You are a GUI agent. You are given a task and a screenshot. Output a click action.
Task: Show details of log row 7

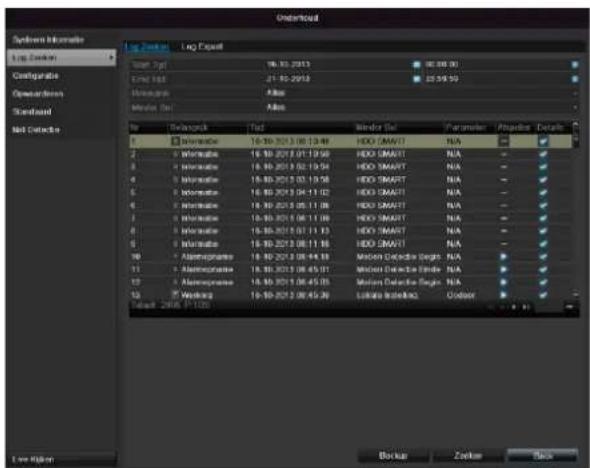[543, 218]
